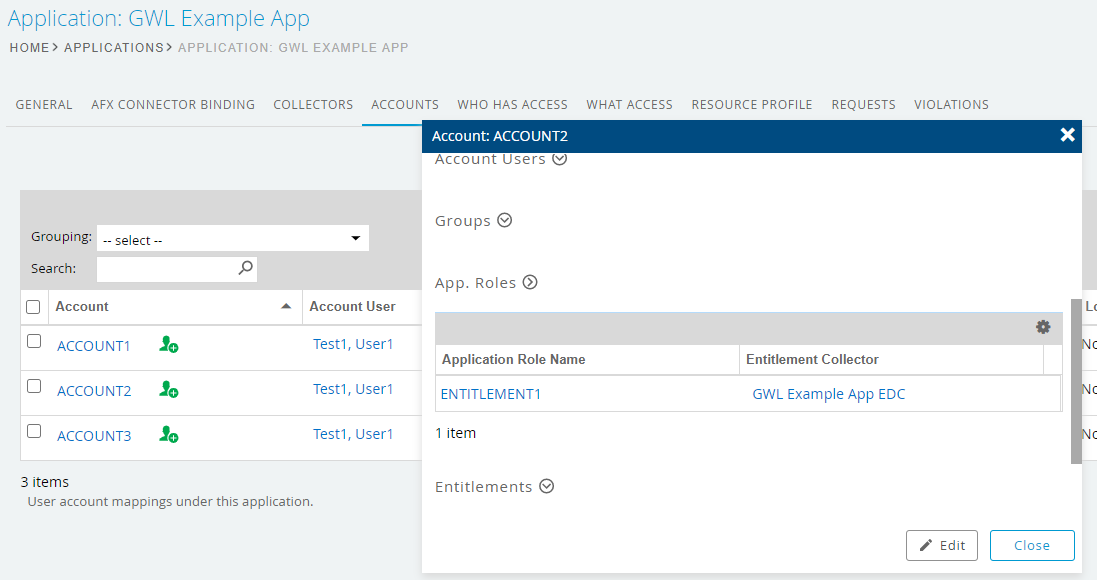Viewport: 1097px width, 580px height.
Task: Check the checkbox next to ACCOUNT3
Action: pos(33,430)
